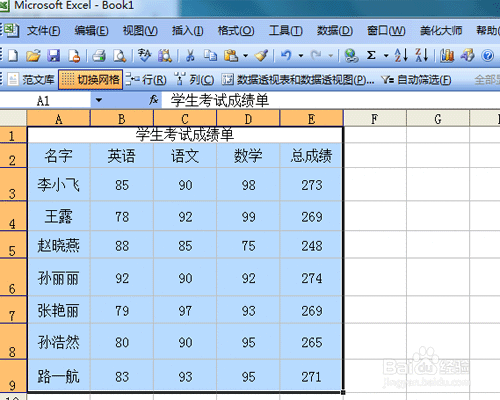Toggle the 切换网格 gridlines button

(x=91, y=80)
